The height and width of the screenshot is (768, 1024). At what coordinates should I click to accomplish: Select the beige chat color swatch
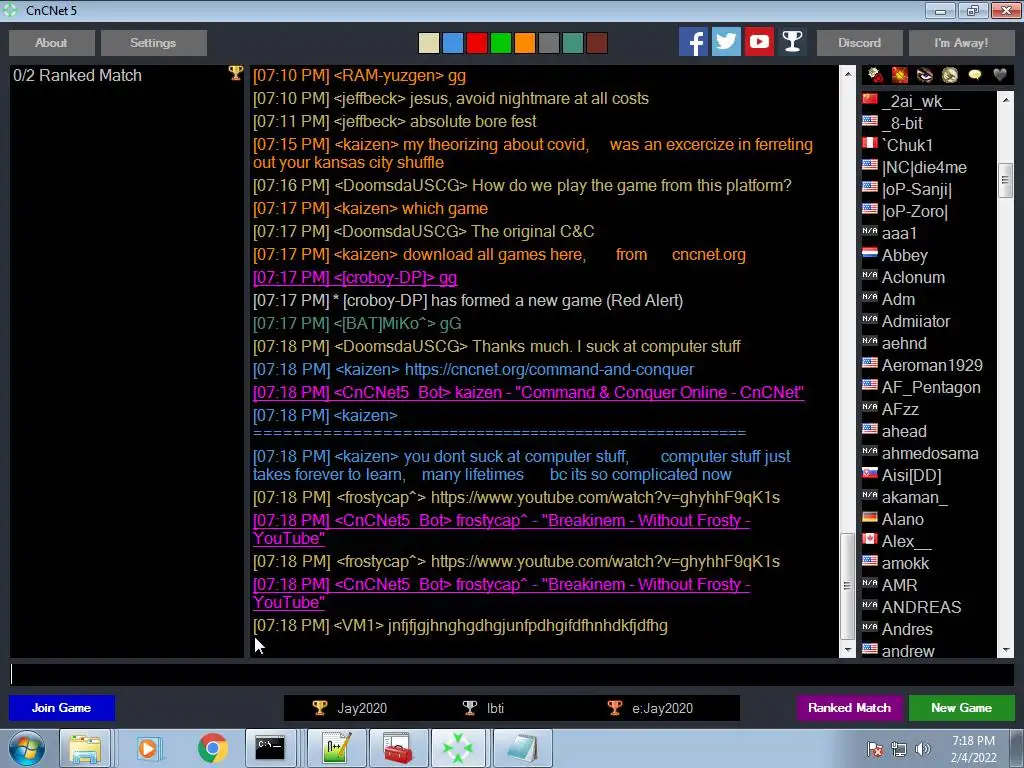pyautogui.click(x=429, y=43)
